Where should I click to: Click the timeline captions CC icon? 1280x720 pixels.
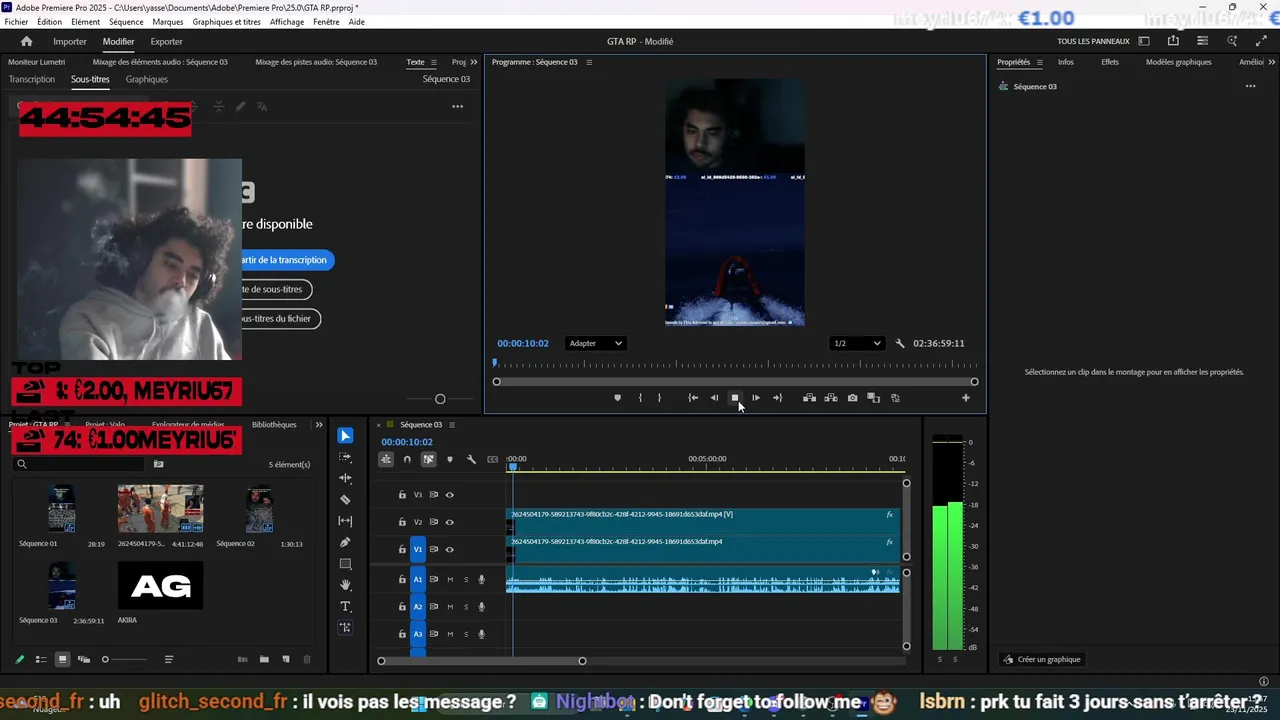pos(492,460)
